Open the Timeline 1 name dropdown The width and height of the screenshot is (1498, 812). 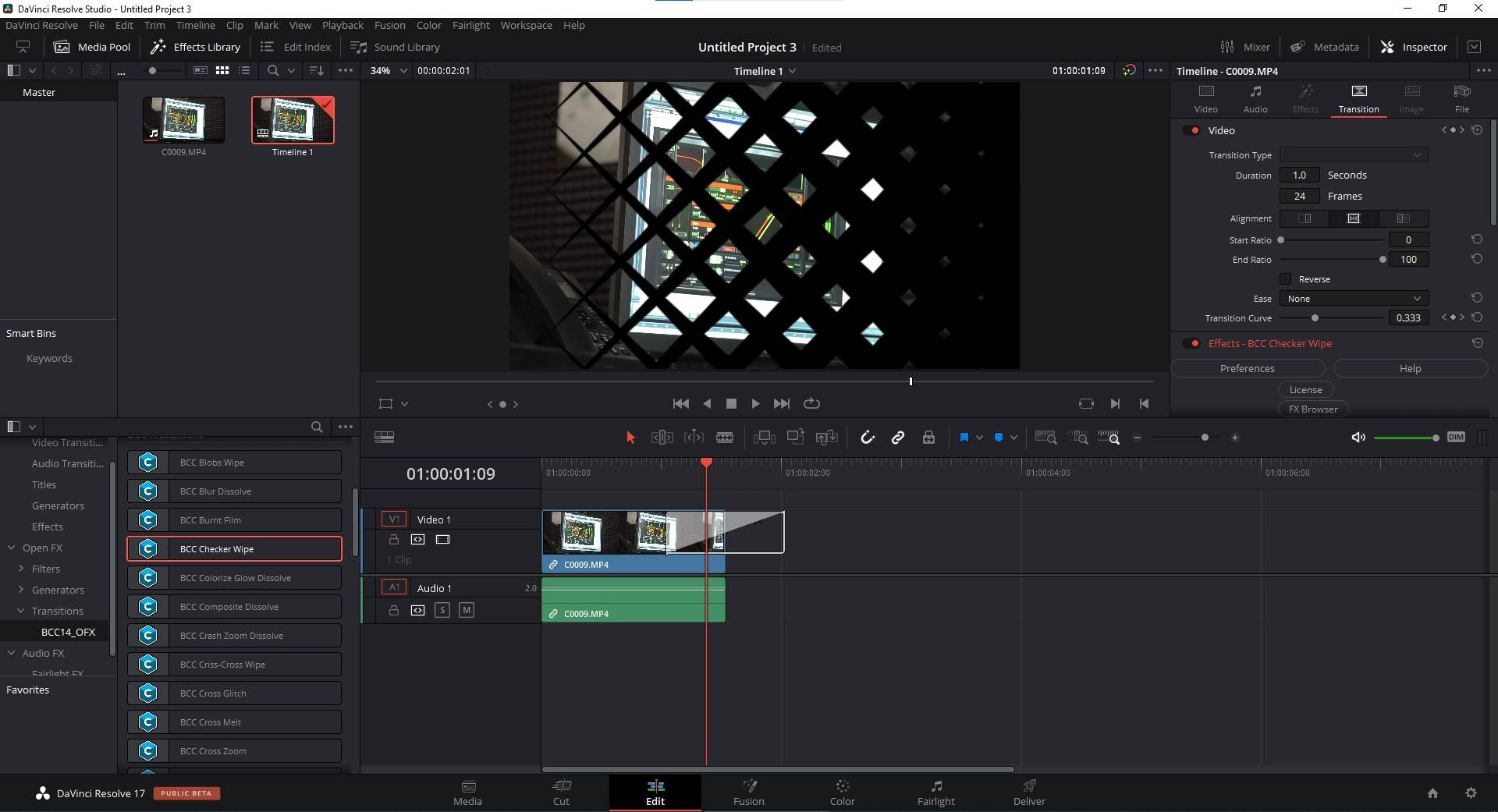point(765,71)
